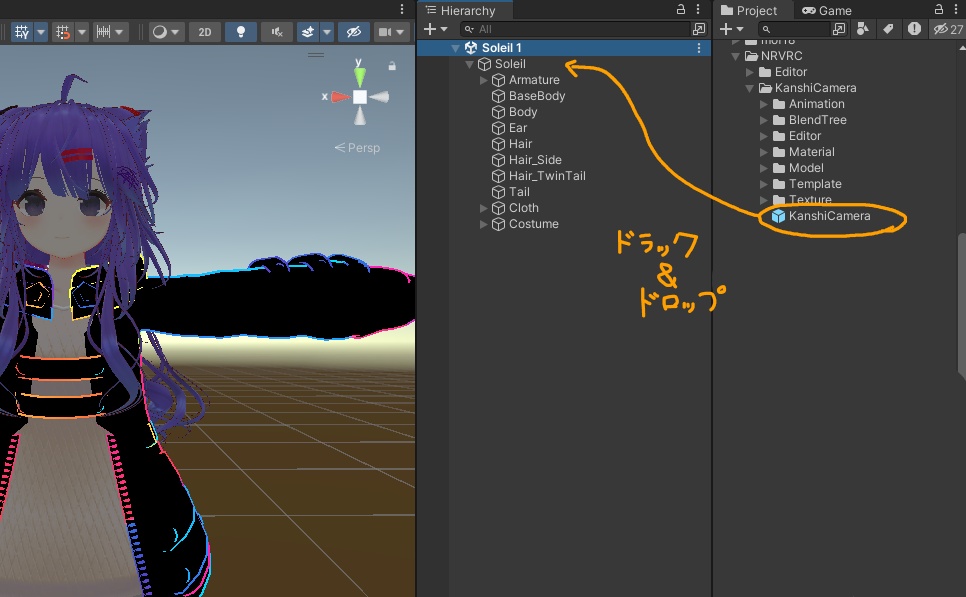Open the scene effects dropdown arrow

click(x=327, y=32)
